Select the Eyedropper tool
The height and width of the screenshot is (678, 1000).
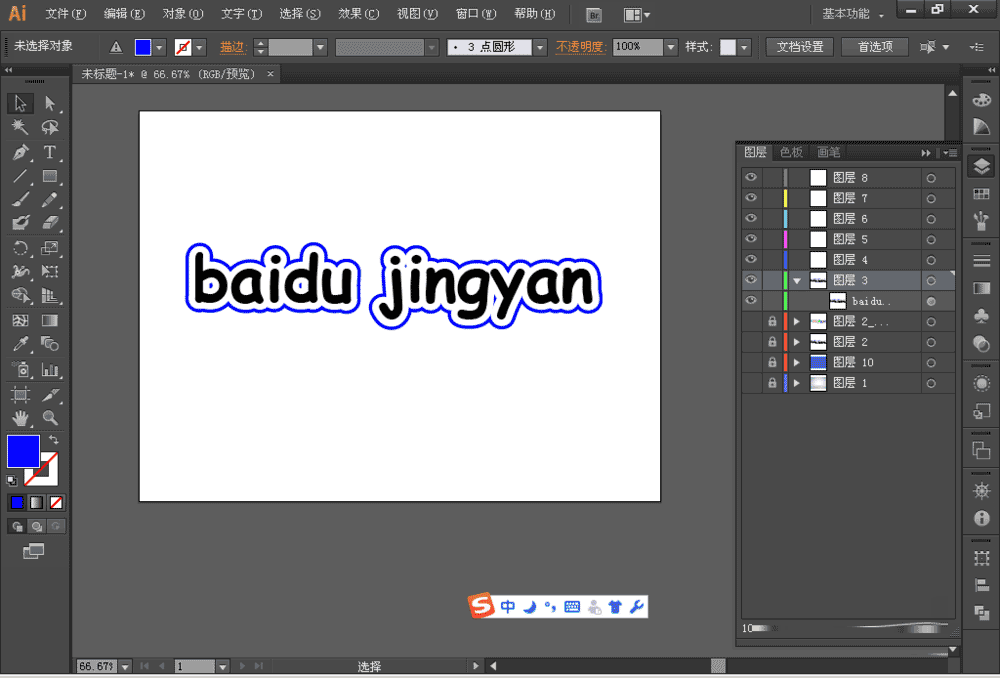pyautogui.click(x=20, y=344)
